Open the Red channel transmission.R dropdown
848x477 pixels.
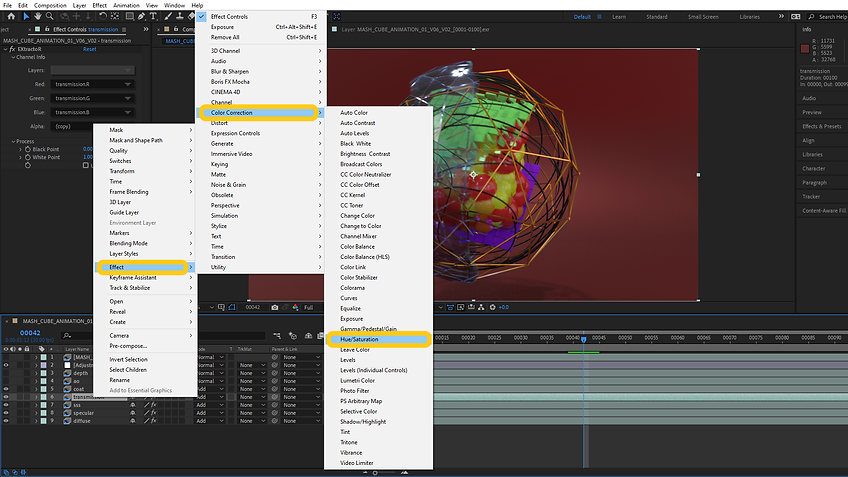pyautogui.click(x=92, y=84)
